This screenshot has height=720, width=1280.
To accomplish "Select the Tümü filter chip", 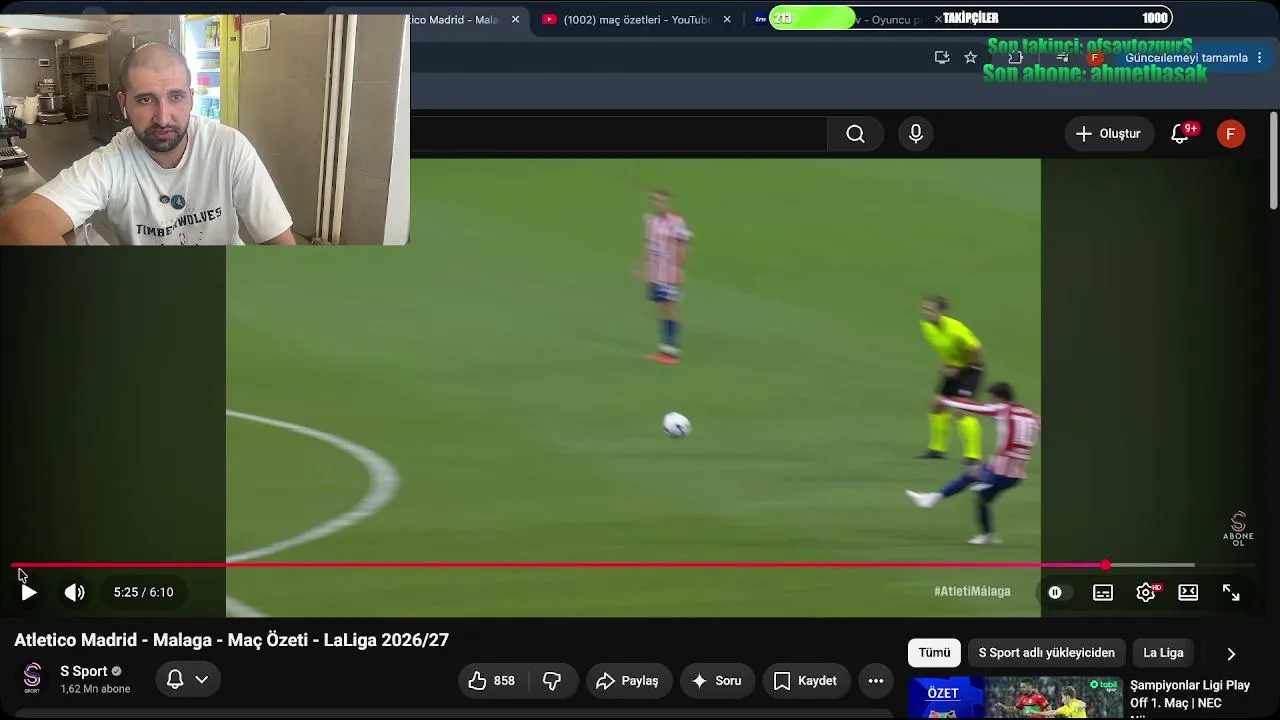I will pos(934,653).
